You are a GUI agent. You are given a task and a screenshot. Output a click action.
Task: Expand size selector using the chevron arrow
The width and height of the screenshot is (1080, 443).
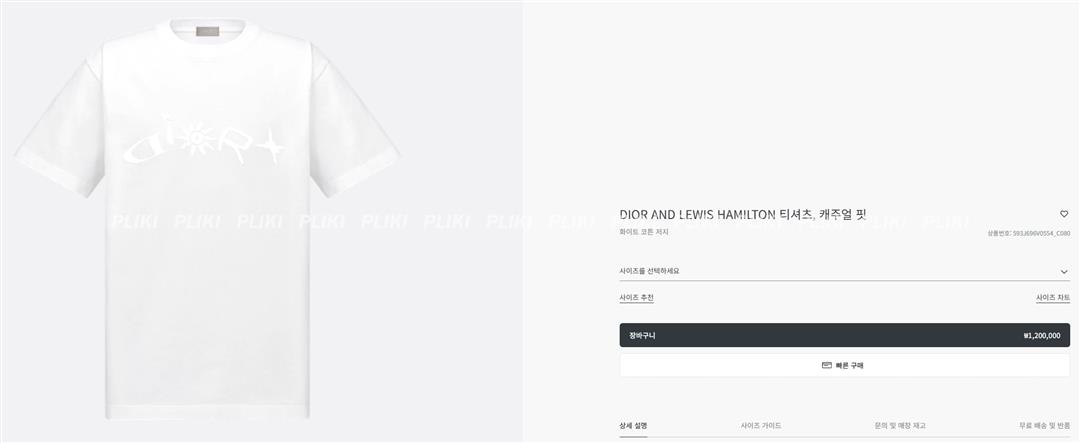coord(1064,271)
